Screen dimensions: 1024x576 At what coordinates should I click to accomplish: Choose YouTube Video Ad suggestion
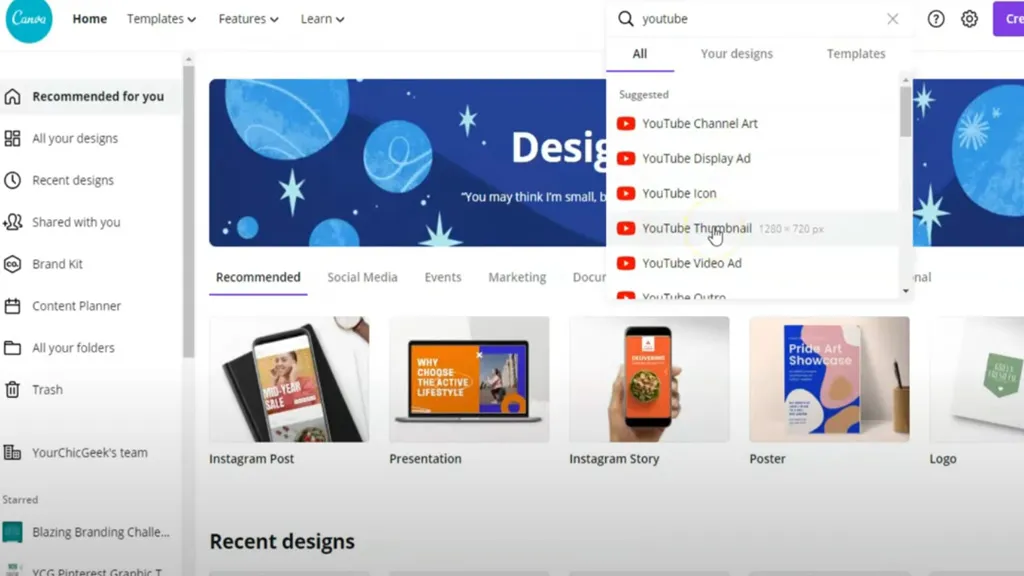click(x=752, y=263)
